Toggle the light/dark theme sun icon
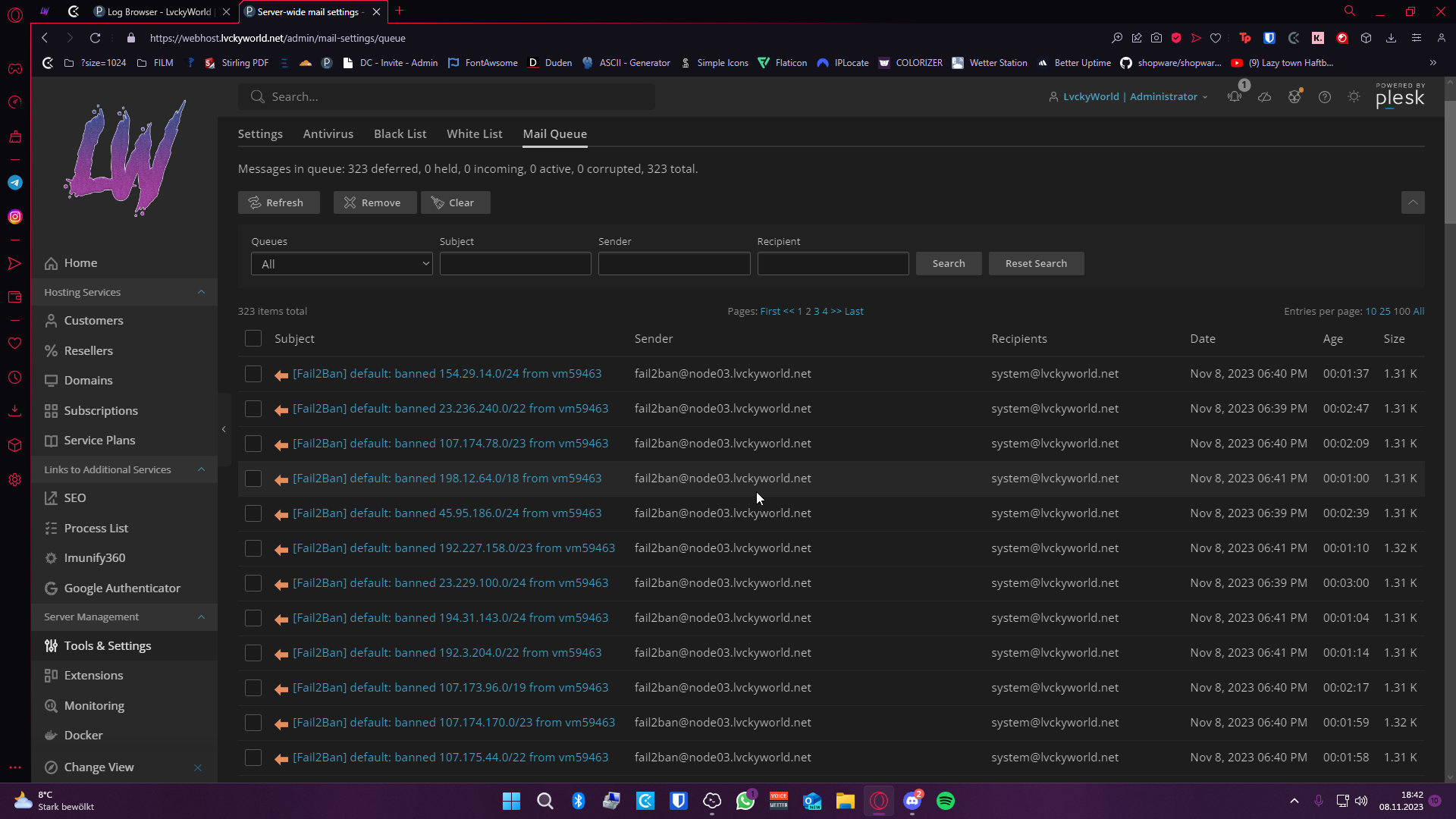Viewport: 1456px width, 819px height. point(1354,97)
